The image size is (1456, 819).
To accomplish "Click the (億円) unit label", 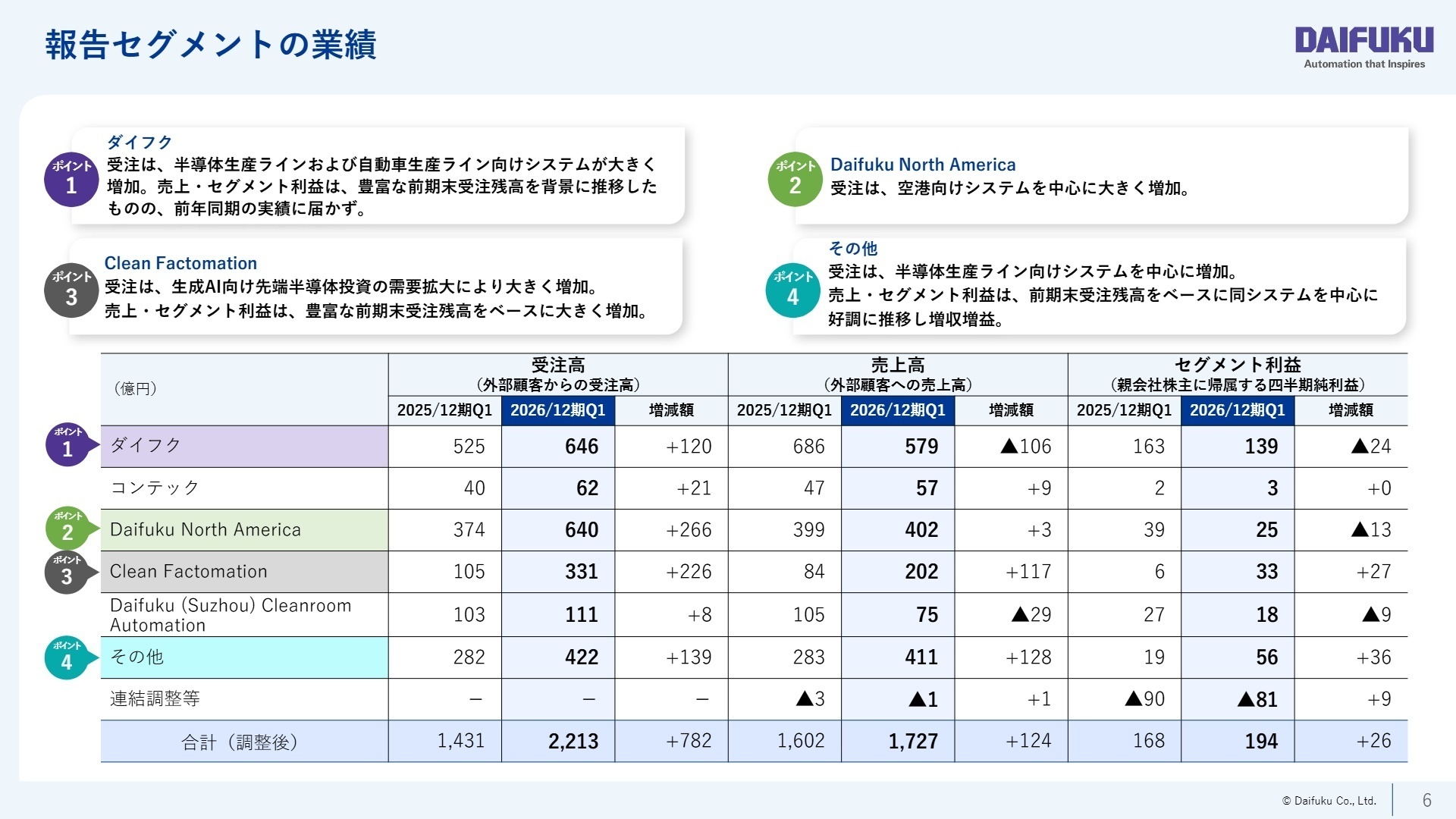I will click(x=136, y=388).
